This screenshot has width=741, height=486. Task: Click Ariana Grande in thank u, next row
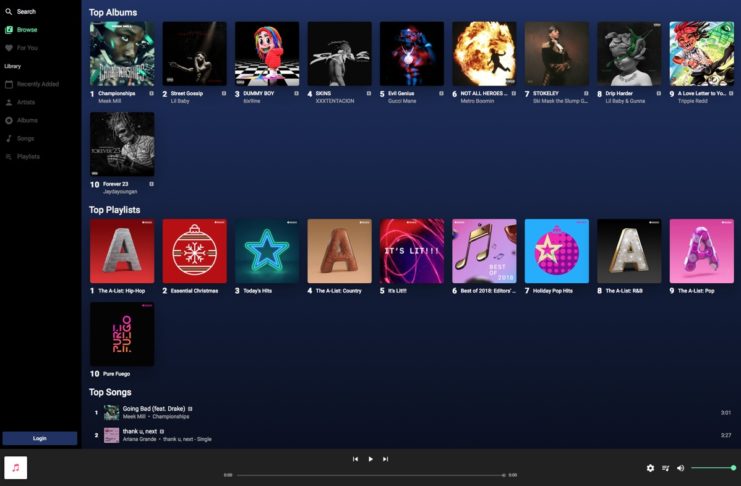[x=139, y=439]
